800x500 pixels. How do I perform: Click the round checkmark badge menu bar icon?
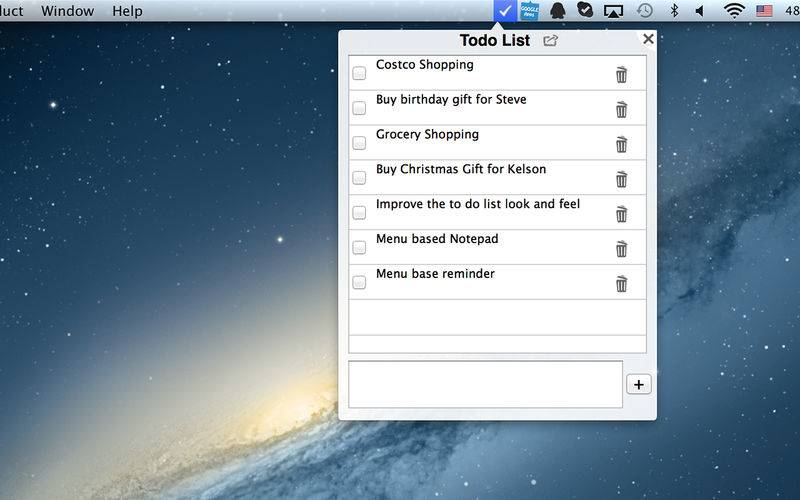(x=585, y=10)
